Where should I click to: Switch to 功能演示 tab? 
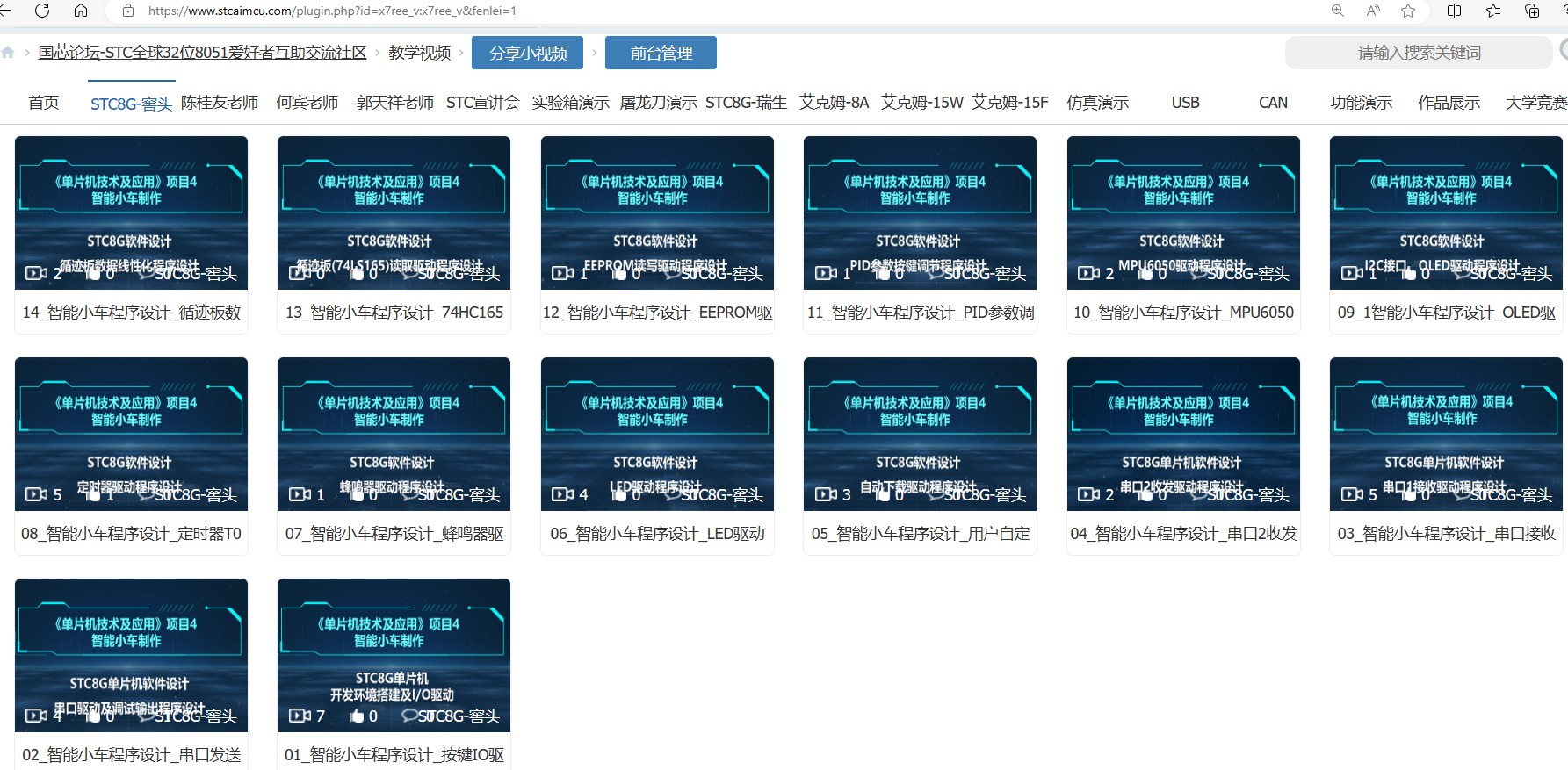tap(1362, 103)
